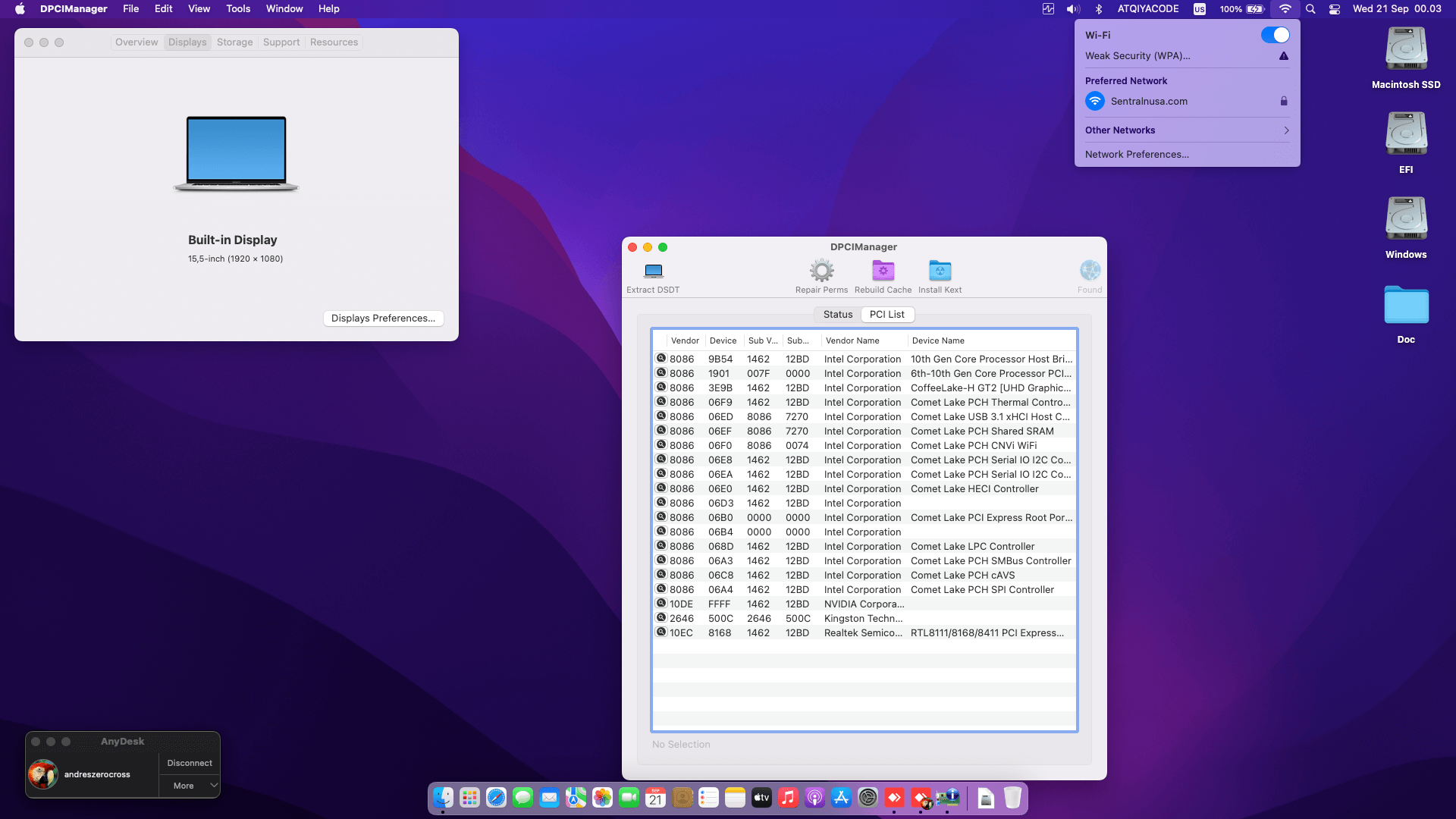Sort by the Vendor column header
Image resolution: width=1456 pixels, height=819 pixels.
685,340
